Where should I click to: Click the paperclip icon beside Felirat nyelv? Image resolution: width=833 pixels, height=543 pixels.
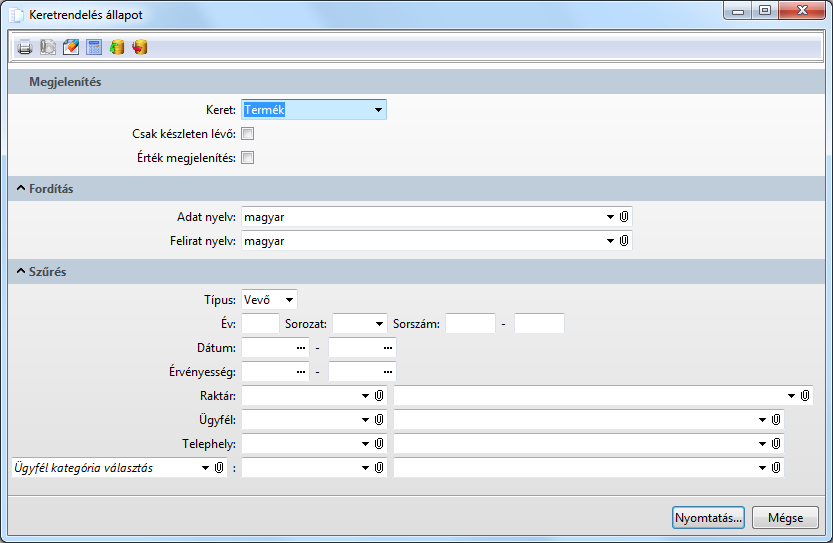point(624,241)
